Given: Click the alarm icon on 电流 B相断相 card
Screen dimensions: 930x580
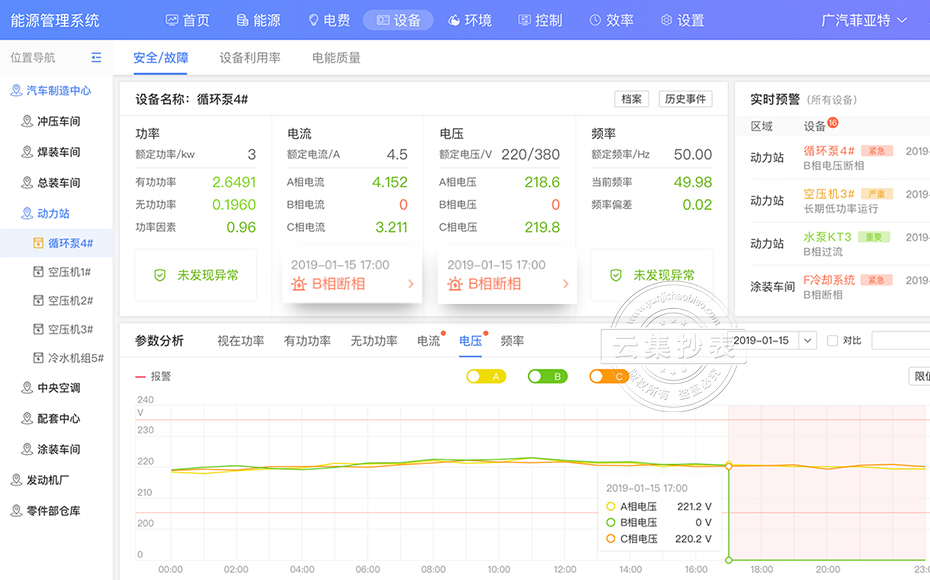Looking at the screenshot, I should (298, 284).
